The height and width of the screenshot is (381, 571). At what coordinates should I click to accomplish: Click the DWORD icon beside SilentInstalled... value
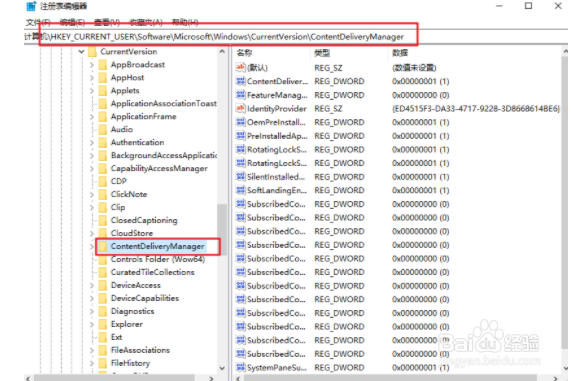pos(240,177)
